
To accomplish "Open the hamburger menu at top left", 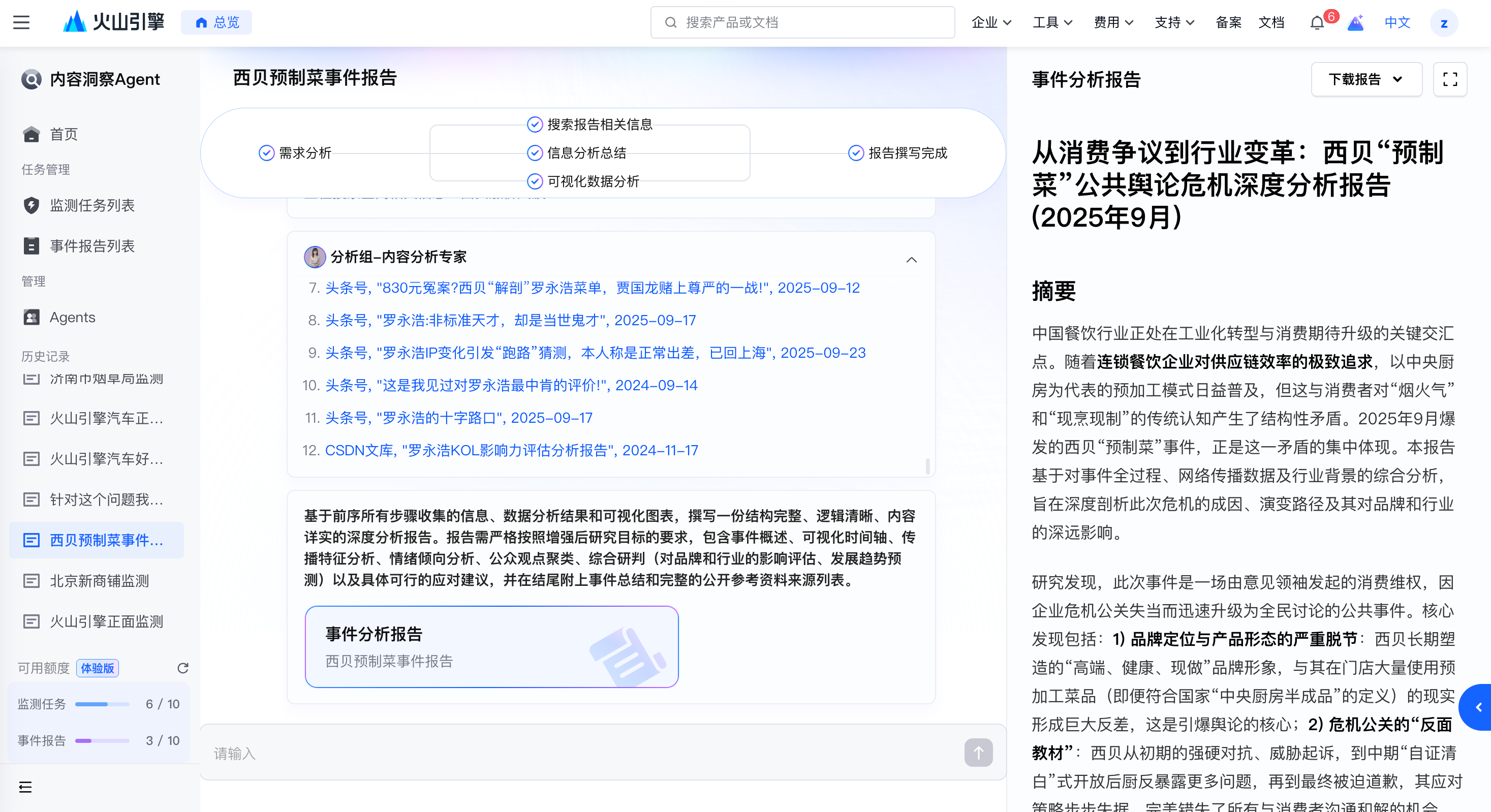I will [x=21, y=22].
